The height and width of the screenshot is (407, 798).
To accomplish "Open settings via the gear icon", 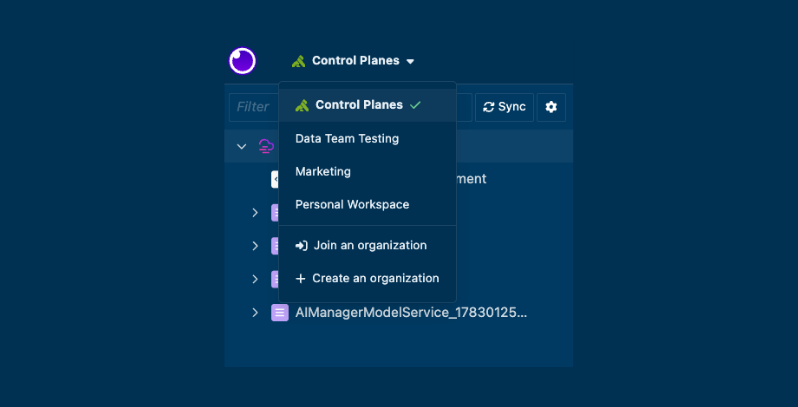I will click(x=551, y=107).
